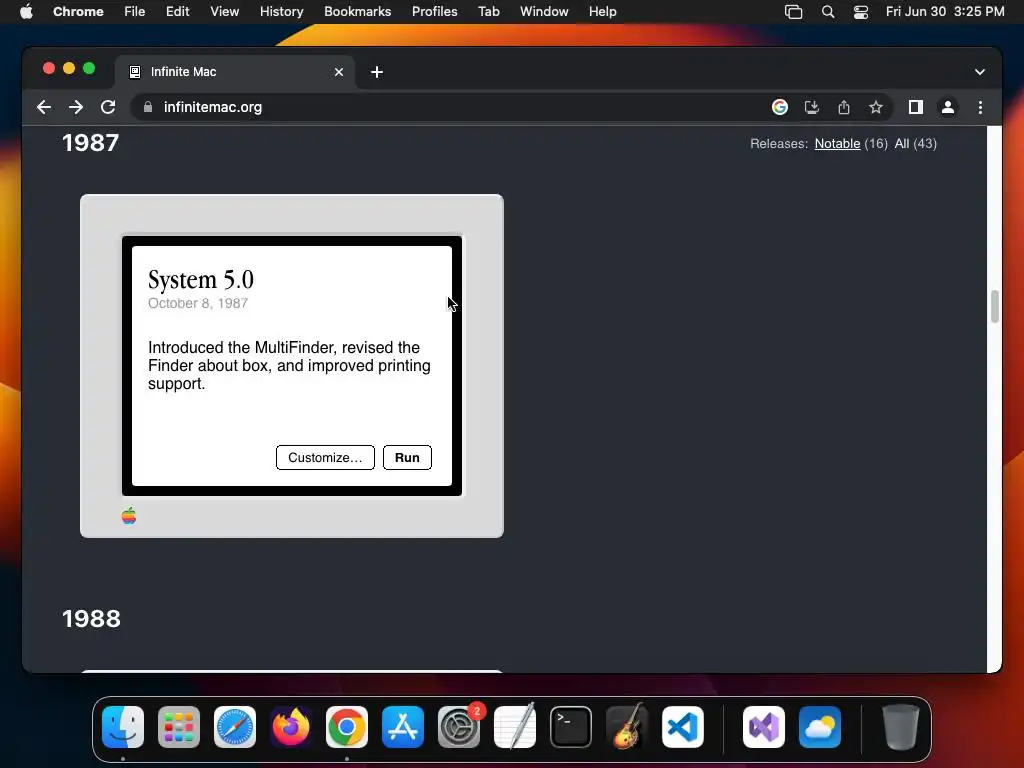The height and width of the screenshot is (768, 1024).
Task: Open the Bookmarks menu
Action: pyautogui.click(x=358, y=12)
